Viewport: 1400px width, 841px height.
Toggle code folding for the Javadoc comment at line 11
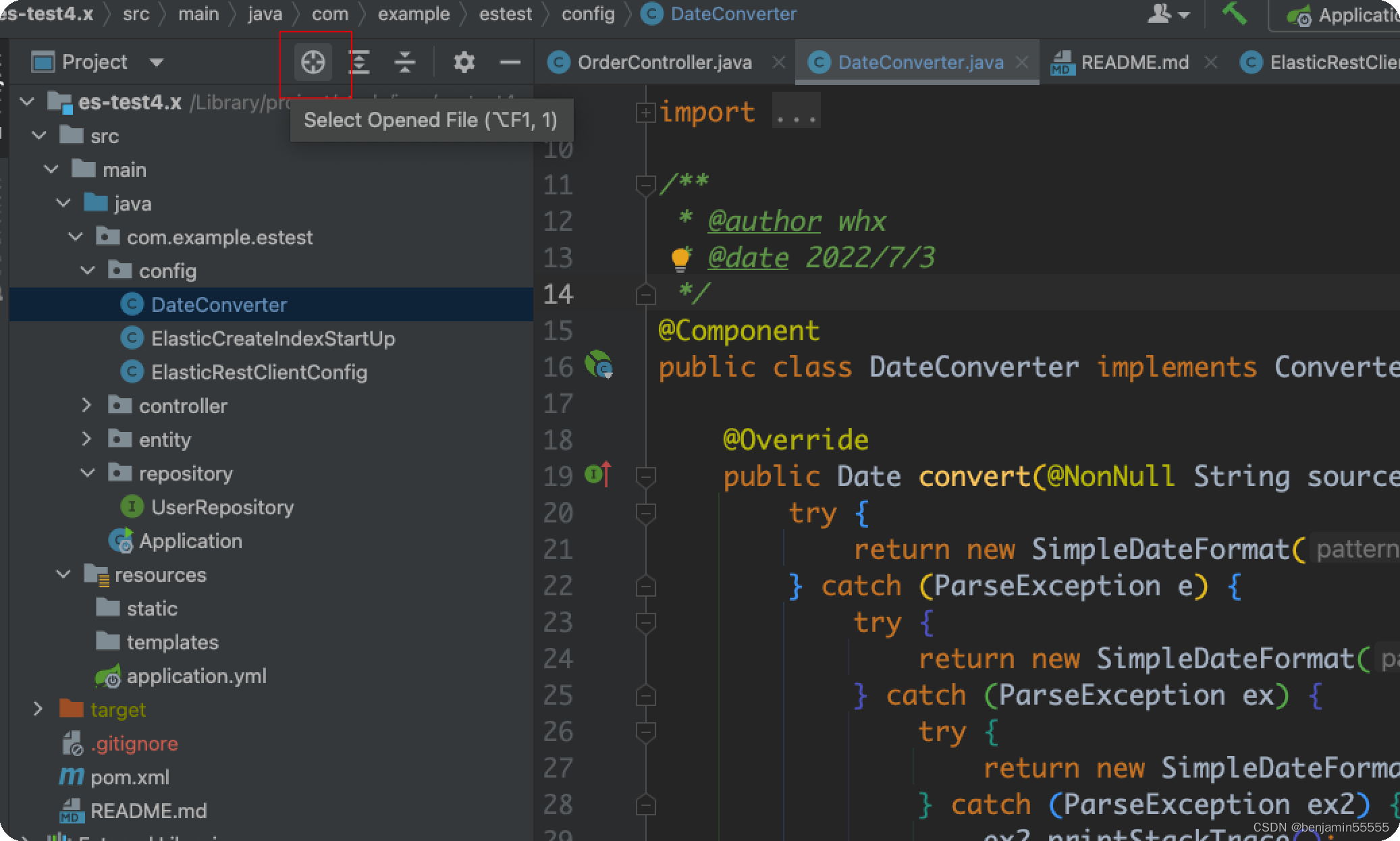click(x=646, y=184)
